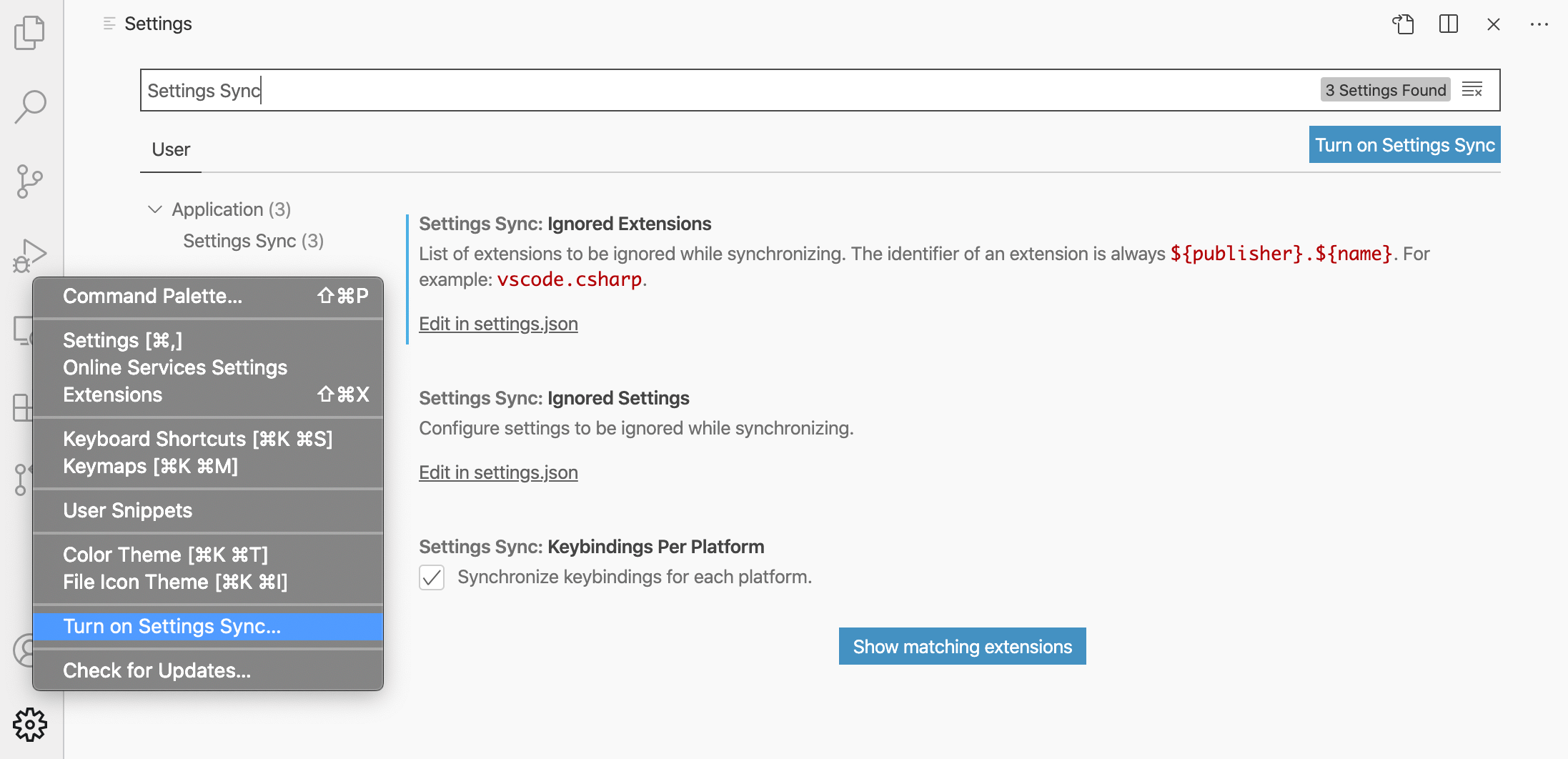Switch to the User settings tab
Image resolution: width=1568 pixels, height=759 pixels.
click(x=169, y=149)
